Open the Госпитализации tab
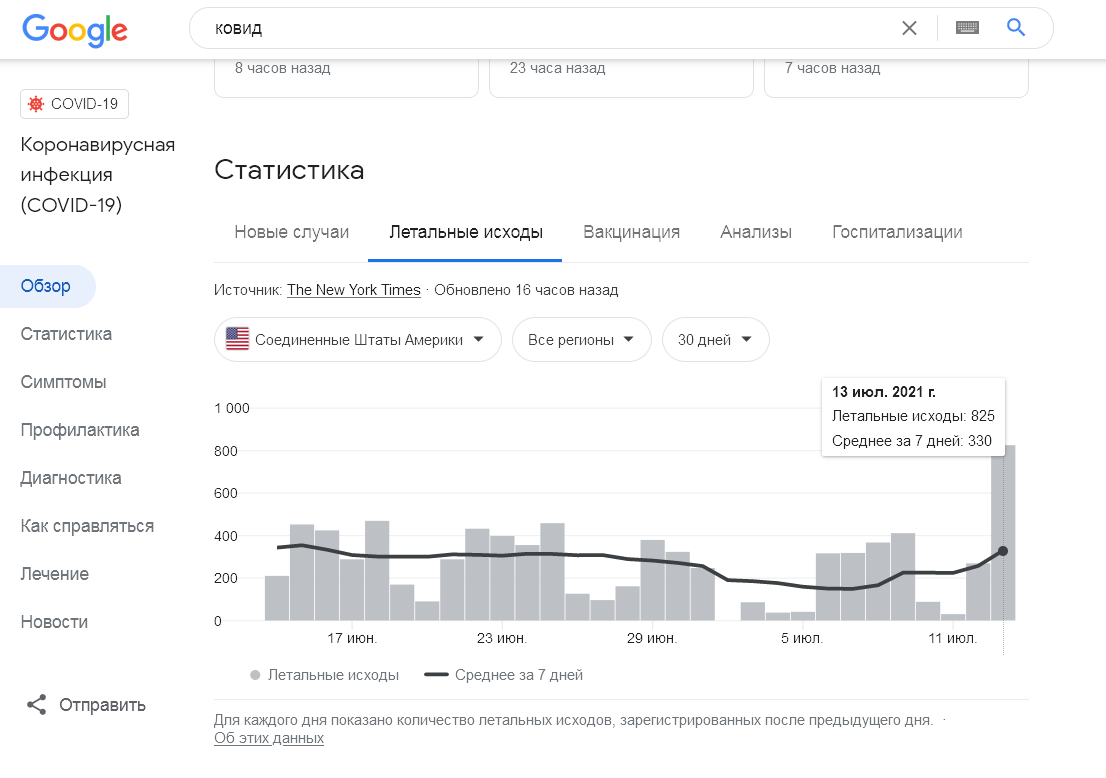This screenshot has height=778, width=1106. (897, 232)
